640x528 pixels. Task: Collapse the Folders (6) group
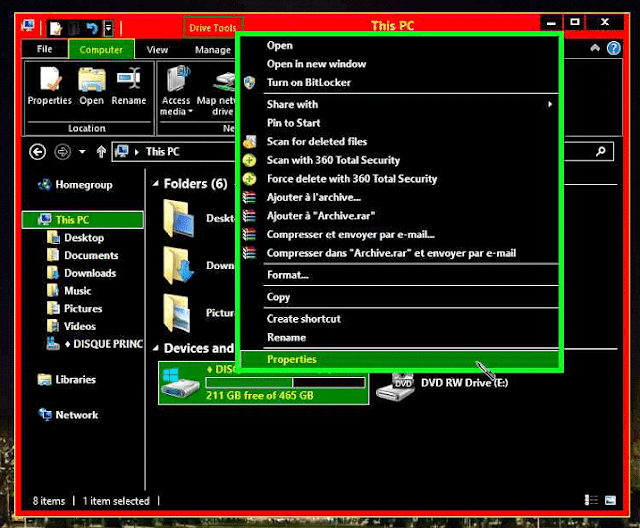[x=156, y=184]
